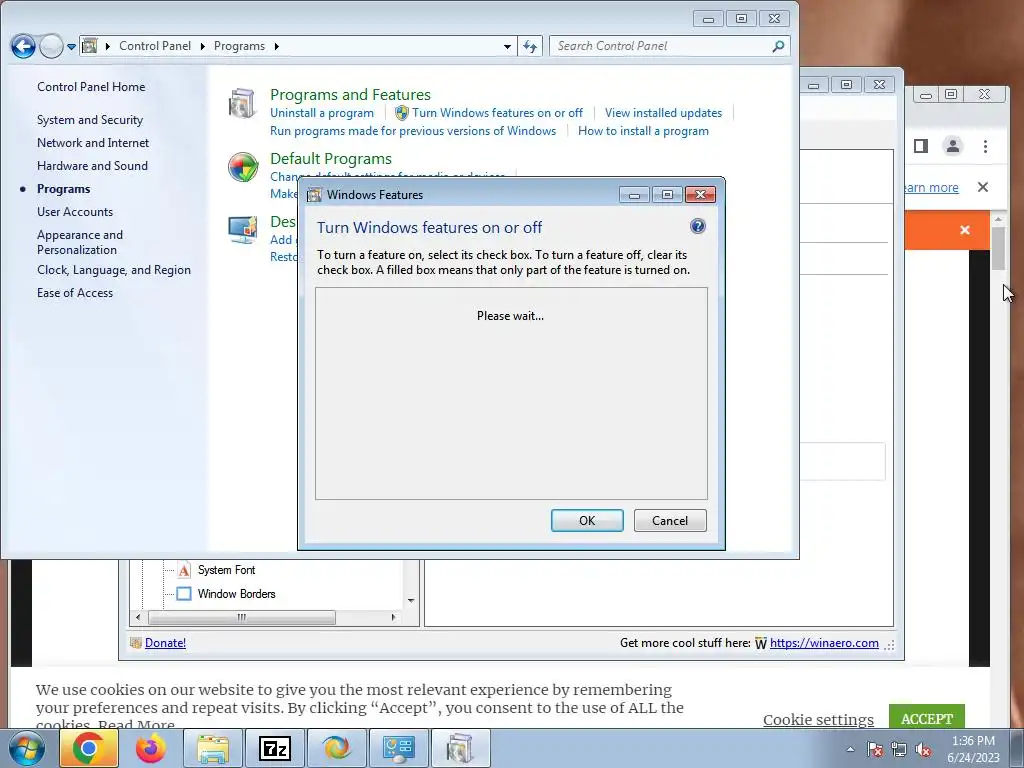Click Cancel in Windows Features
Viewport: 1024px width, 768px height.
coord(670,520)
